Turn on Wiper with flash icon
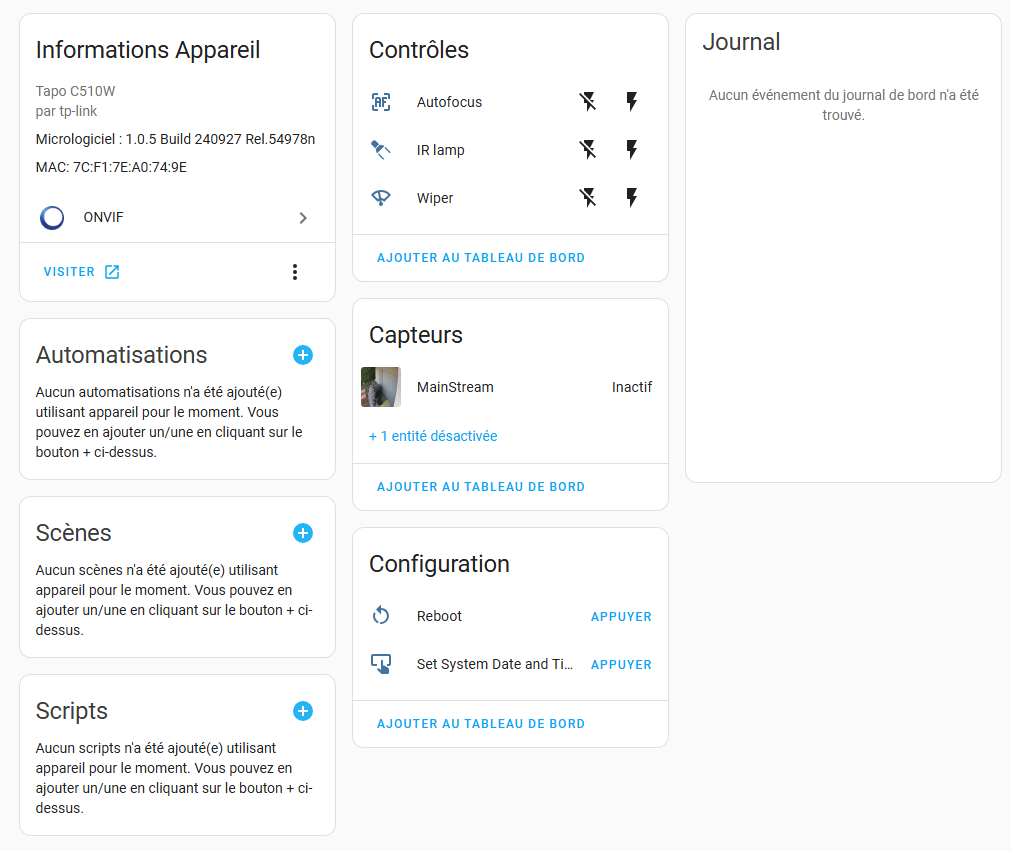Screen dimensions: 1011x851 [x=632, y=197]
